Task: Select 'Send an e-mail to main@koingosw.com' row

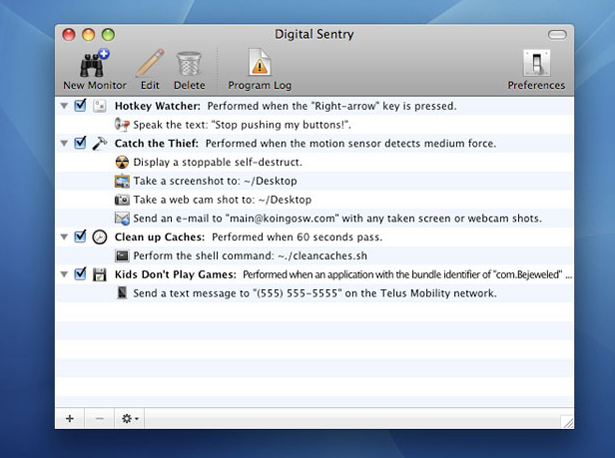Action: pyautogui.click(x=315, y=218)
